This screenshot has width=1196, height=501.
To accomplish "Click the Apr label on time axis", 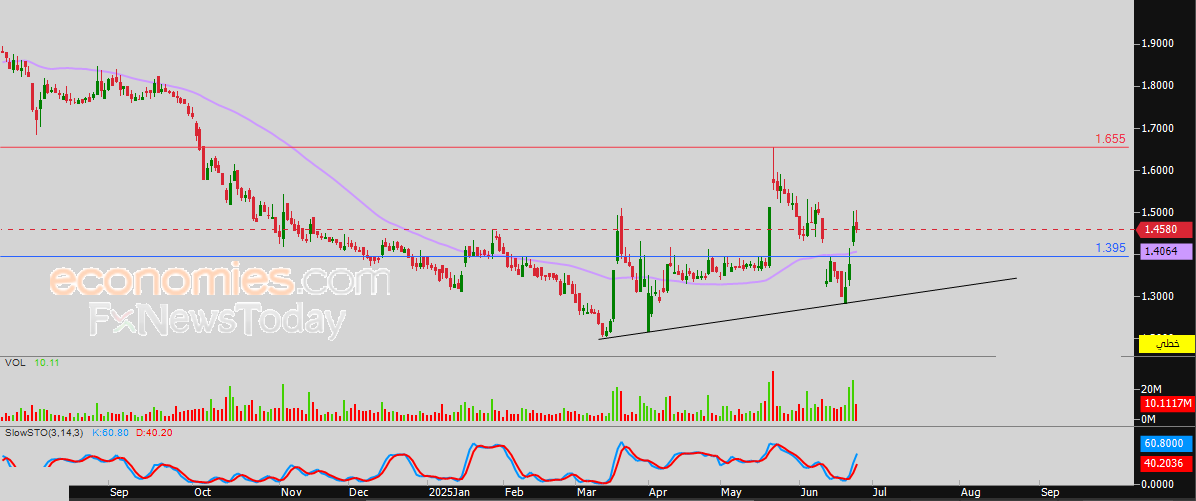I will 657,493.
